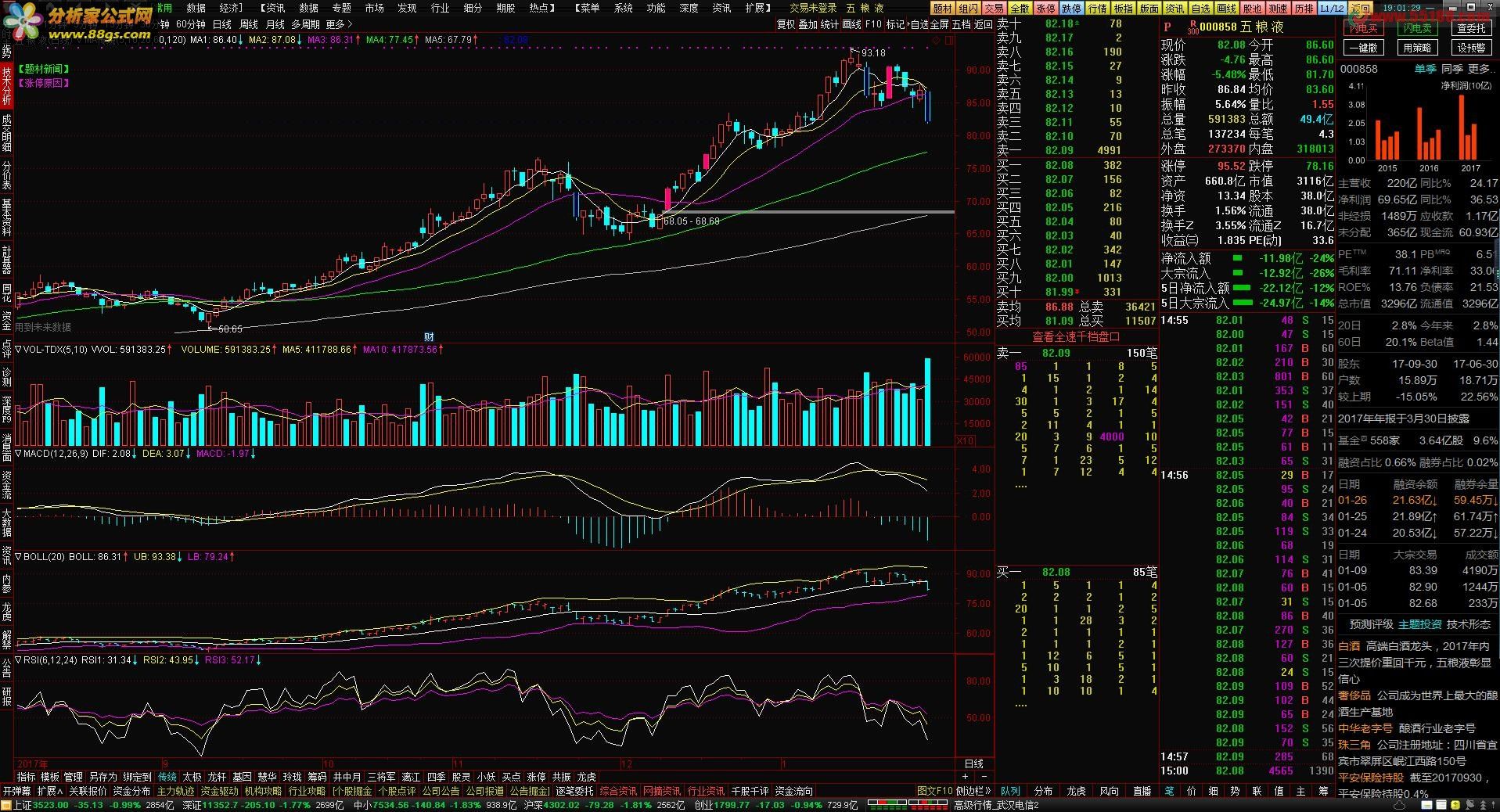
Task: Open the 基本资料 left sidebar tab
Action: click(6, 217)
